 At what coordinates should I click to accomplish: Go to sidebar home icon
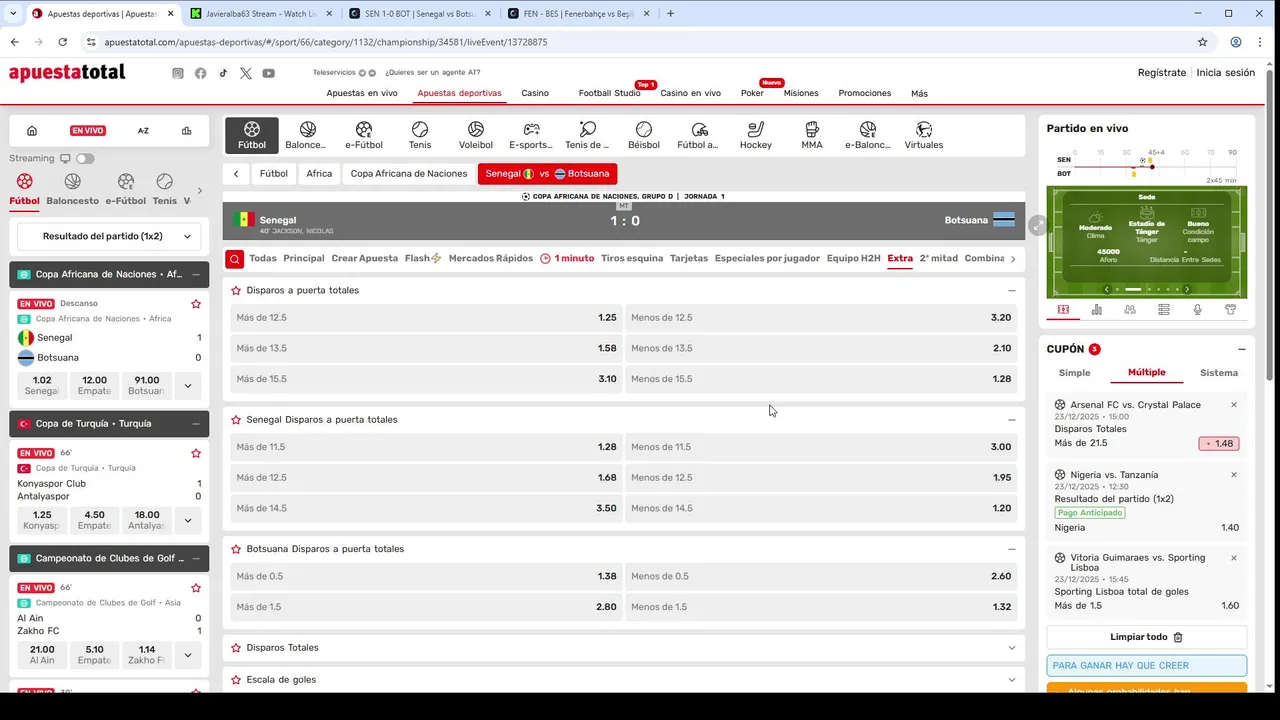point(32,131)
